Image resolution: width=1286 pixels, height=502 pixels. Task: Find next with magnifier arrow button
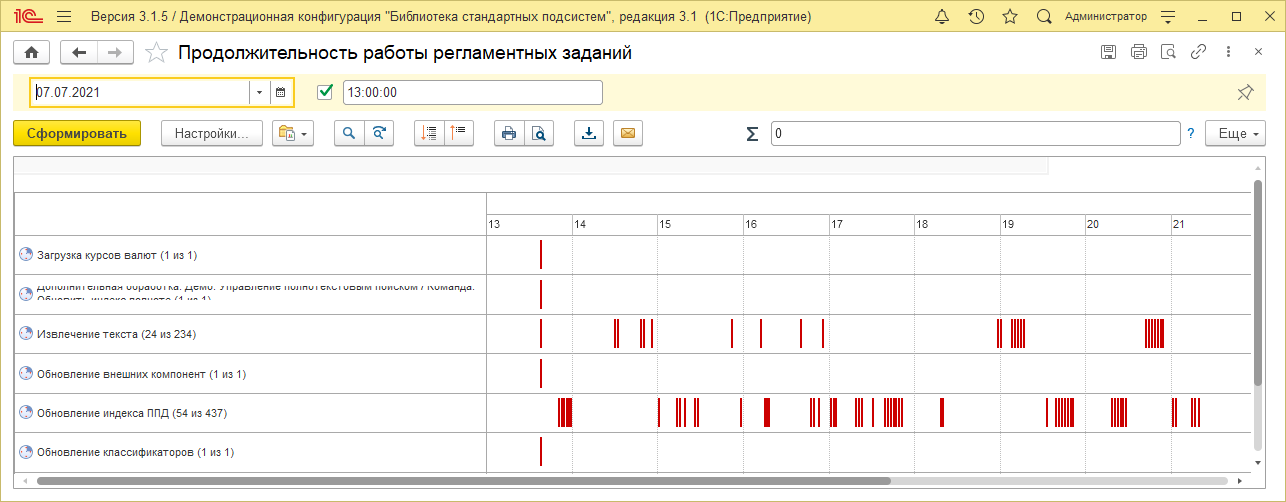point(379,133)
